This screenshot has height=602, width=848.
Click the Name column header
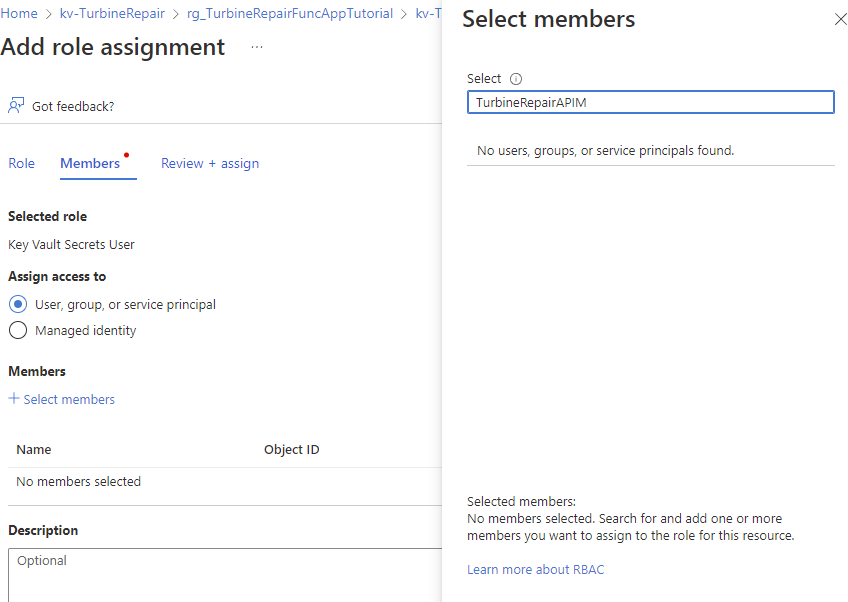point(34,449)
